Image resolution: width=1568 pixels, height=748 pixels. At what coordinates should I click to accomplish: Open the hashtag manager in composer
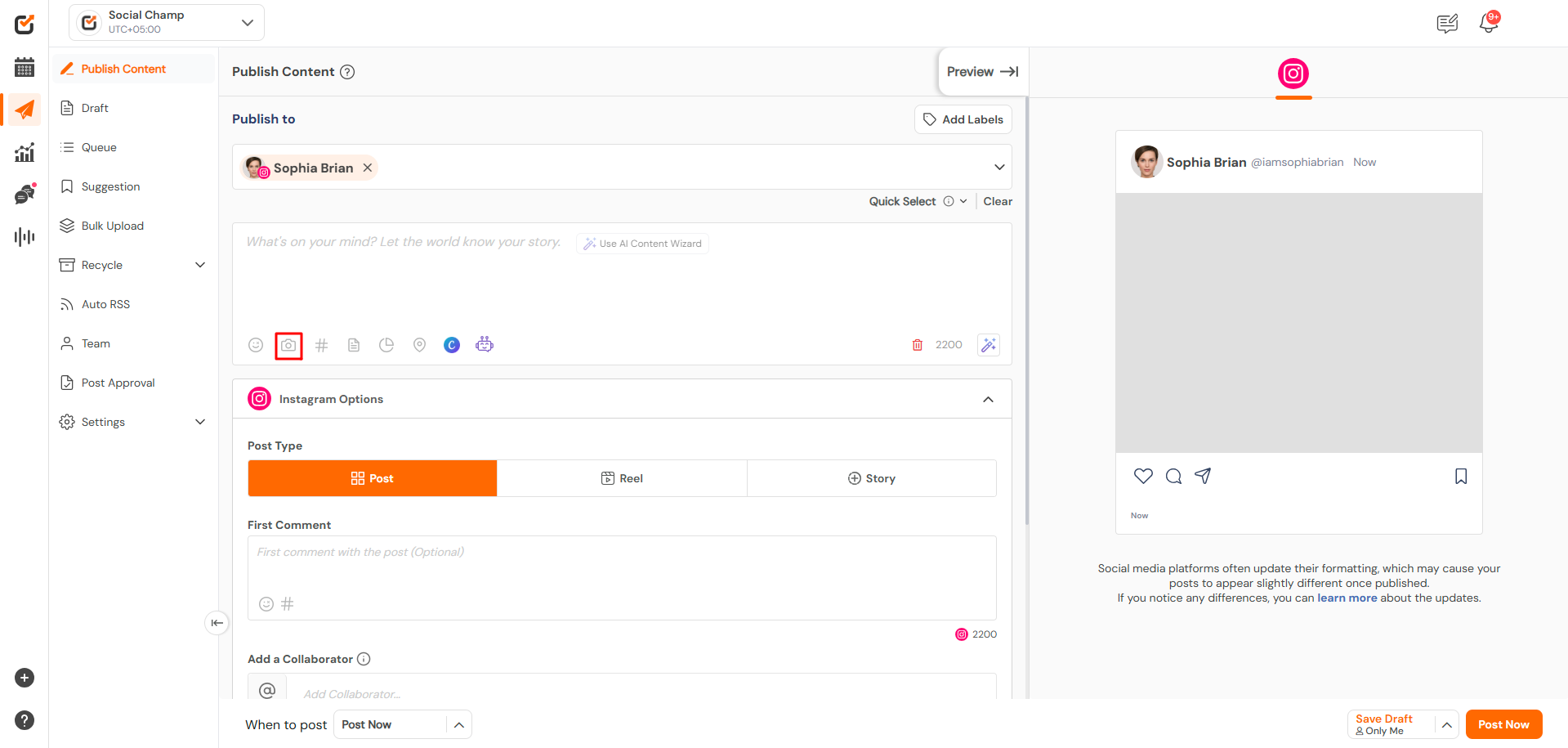pyautogui.click(x=322, y=345)
